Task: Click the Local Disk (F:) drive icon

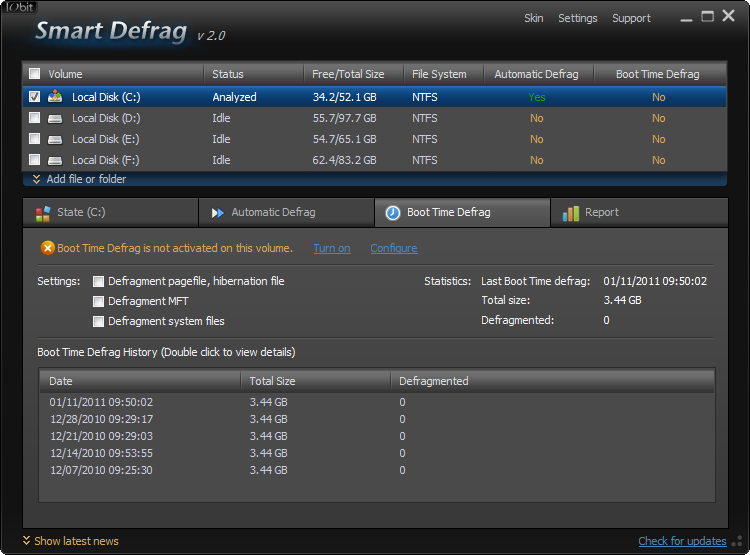Action: pyautogui.click(x=55, y=160)
